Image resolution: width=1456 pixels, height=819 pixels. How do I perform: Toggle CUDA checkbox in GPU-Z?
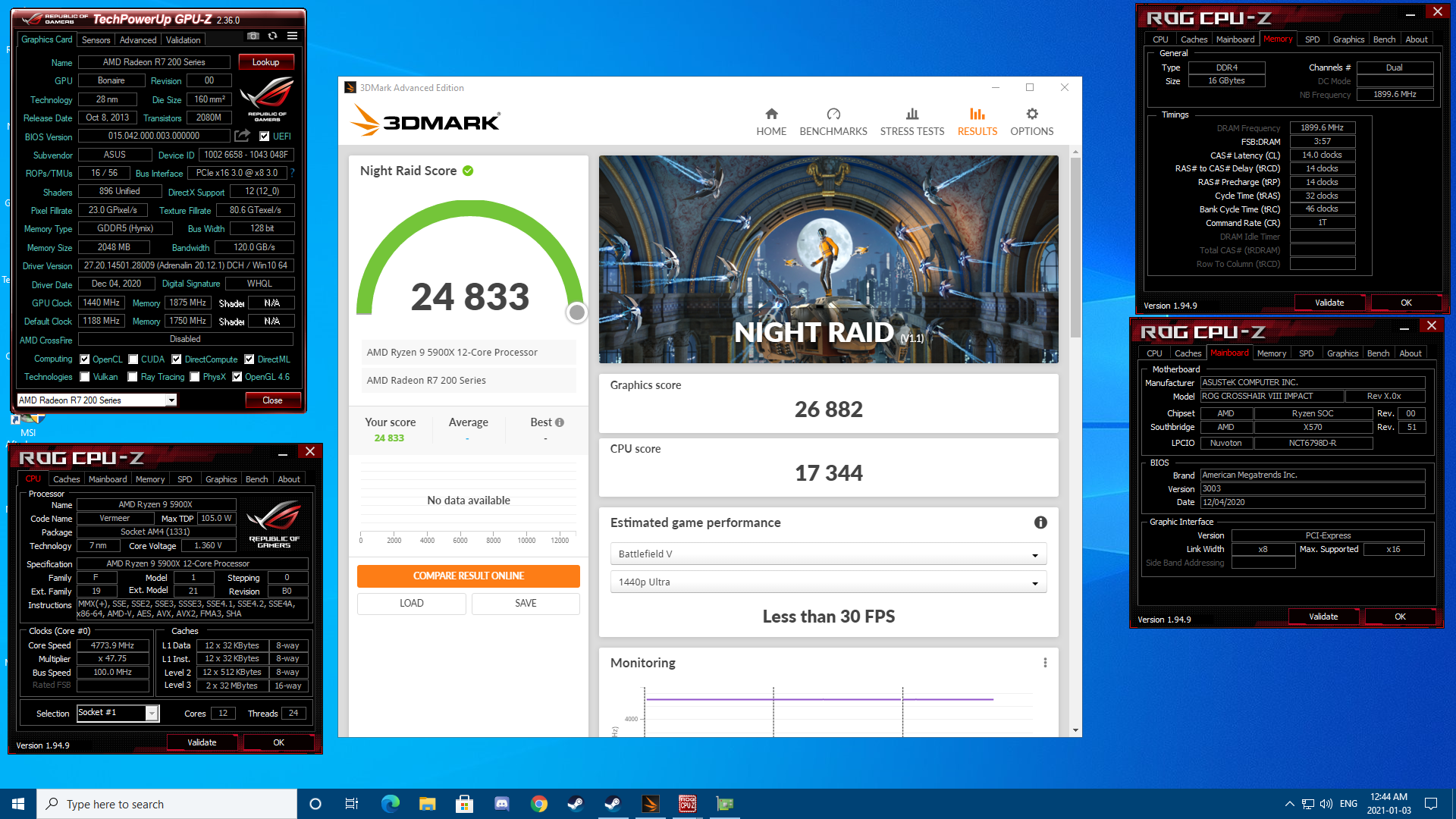point(133,359)
